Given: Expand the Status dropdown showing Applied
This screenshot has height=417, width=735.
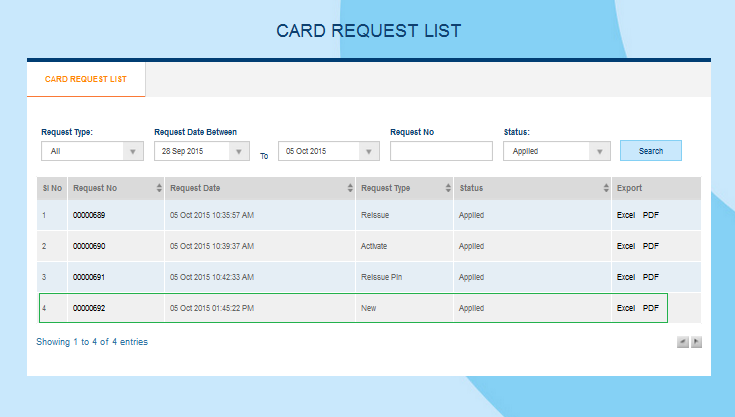Looking at the screenshot, I should pos(556,151).
